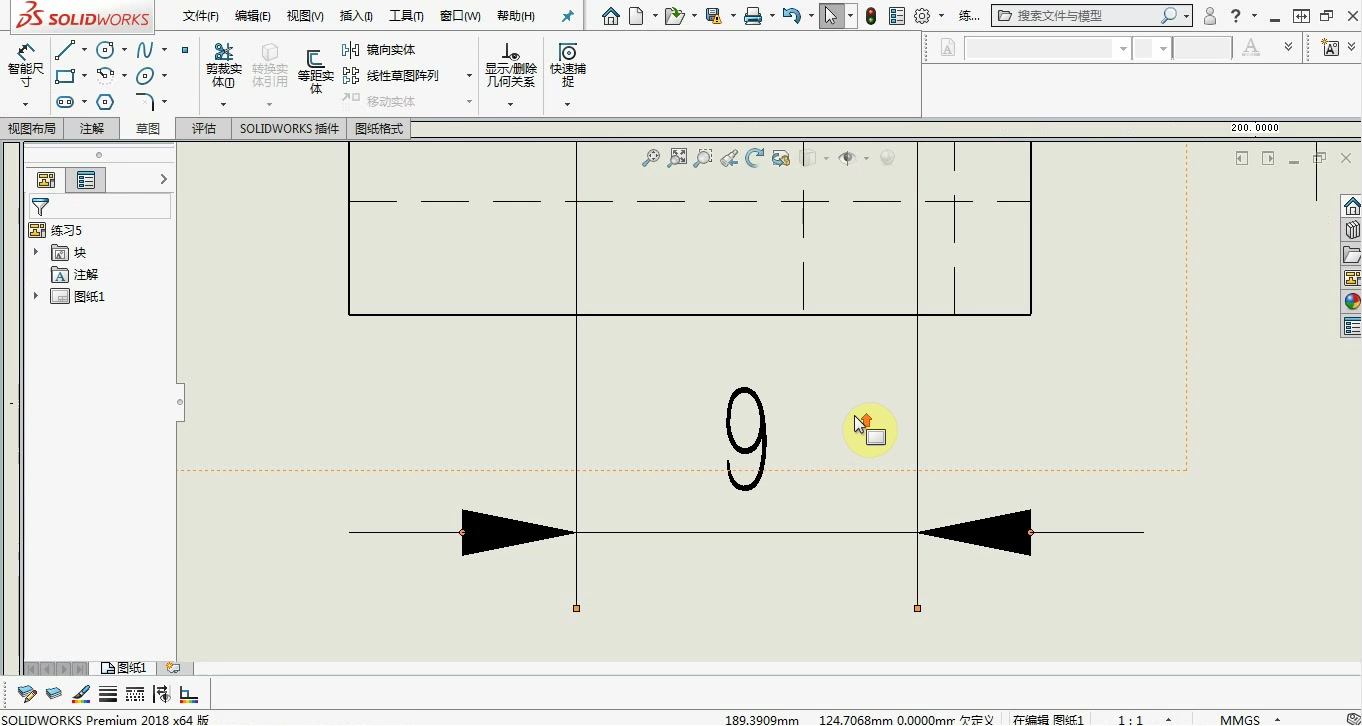Switch to SOLIDWORKS 插件 tab
The height and width of the screenshot is (726, 1362).
[289, 129]
